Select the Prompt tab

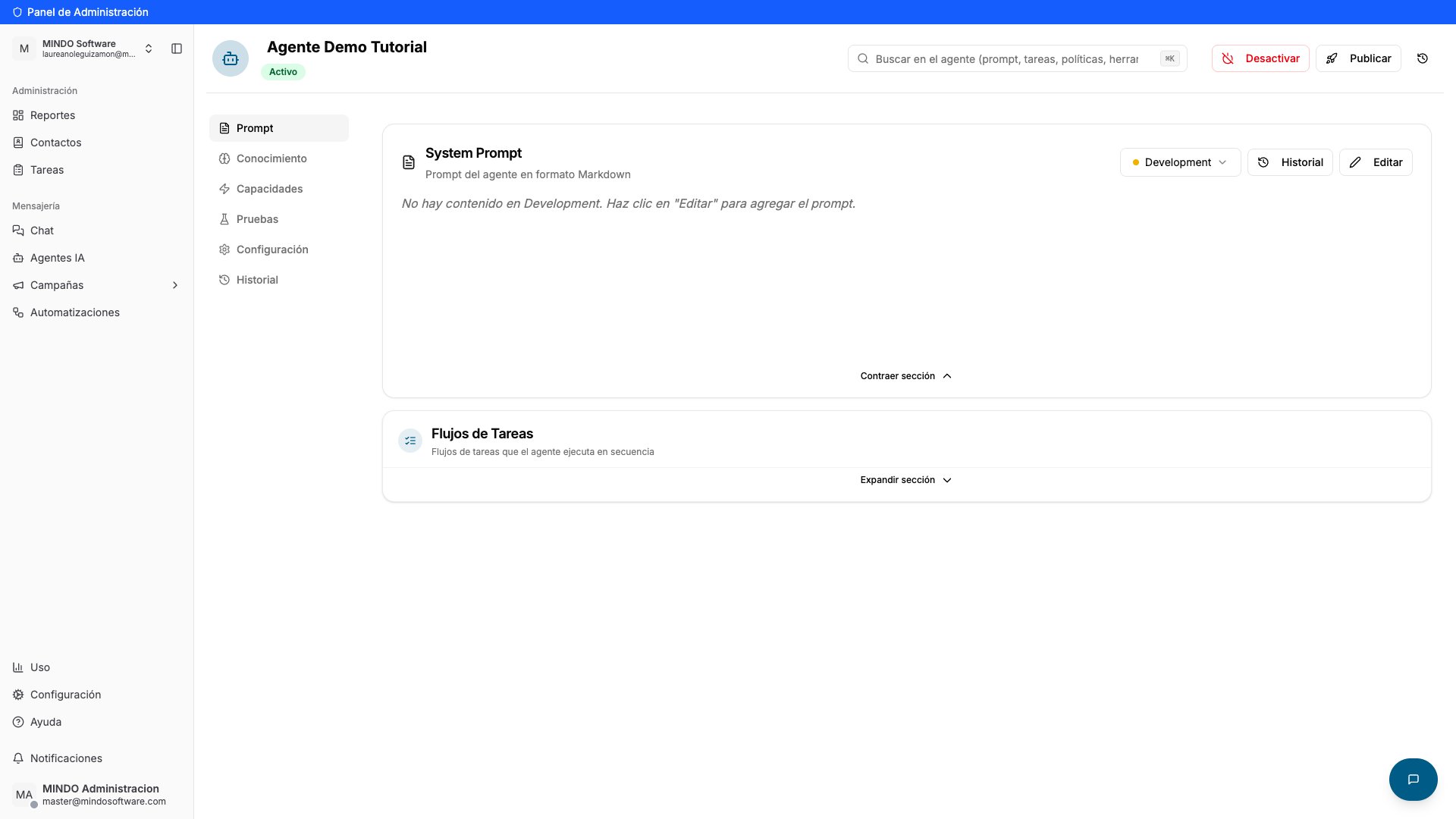coord(279,128)
